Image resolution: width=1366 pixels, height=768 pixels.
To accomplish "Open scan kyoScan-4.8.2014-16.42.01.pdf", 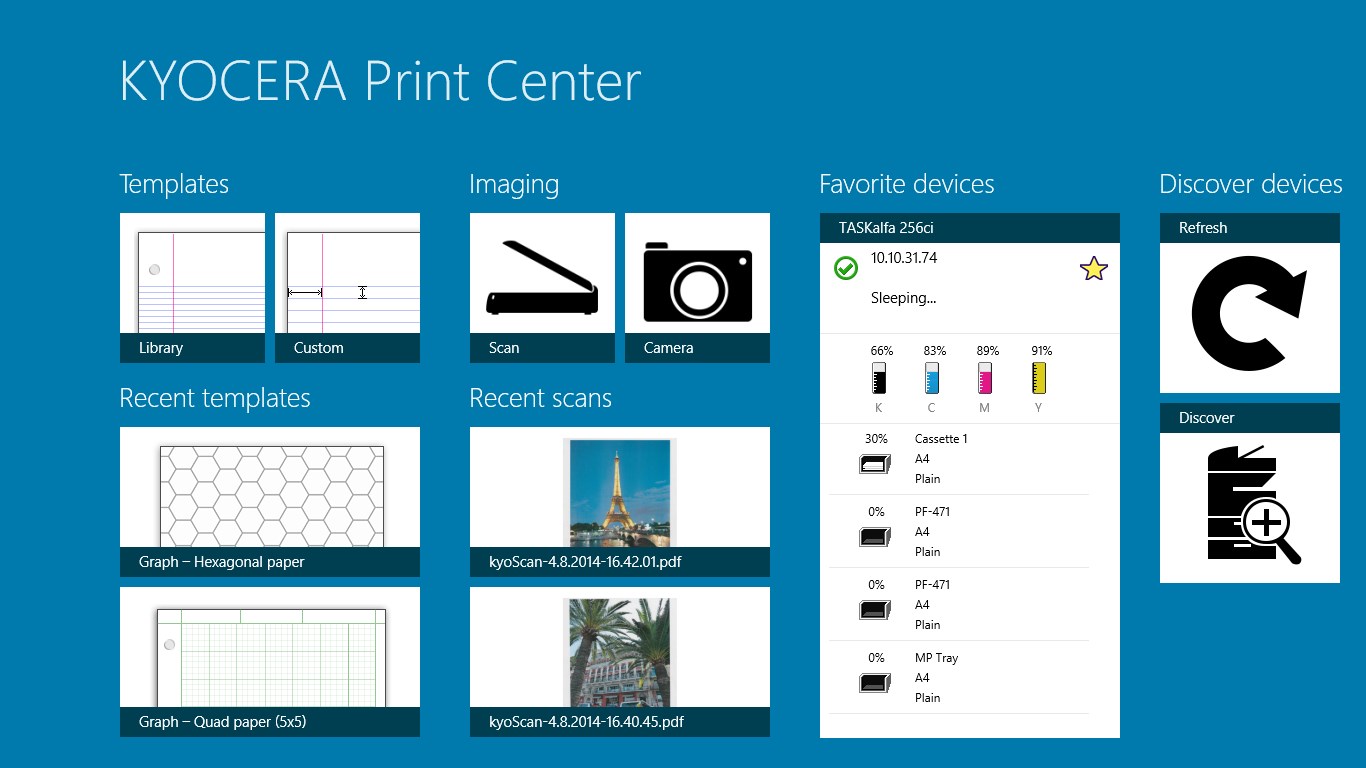I will [x=620, y=502].
